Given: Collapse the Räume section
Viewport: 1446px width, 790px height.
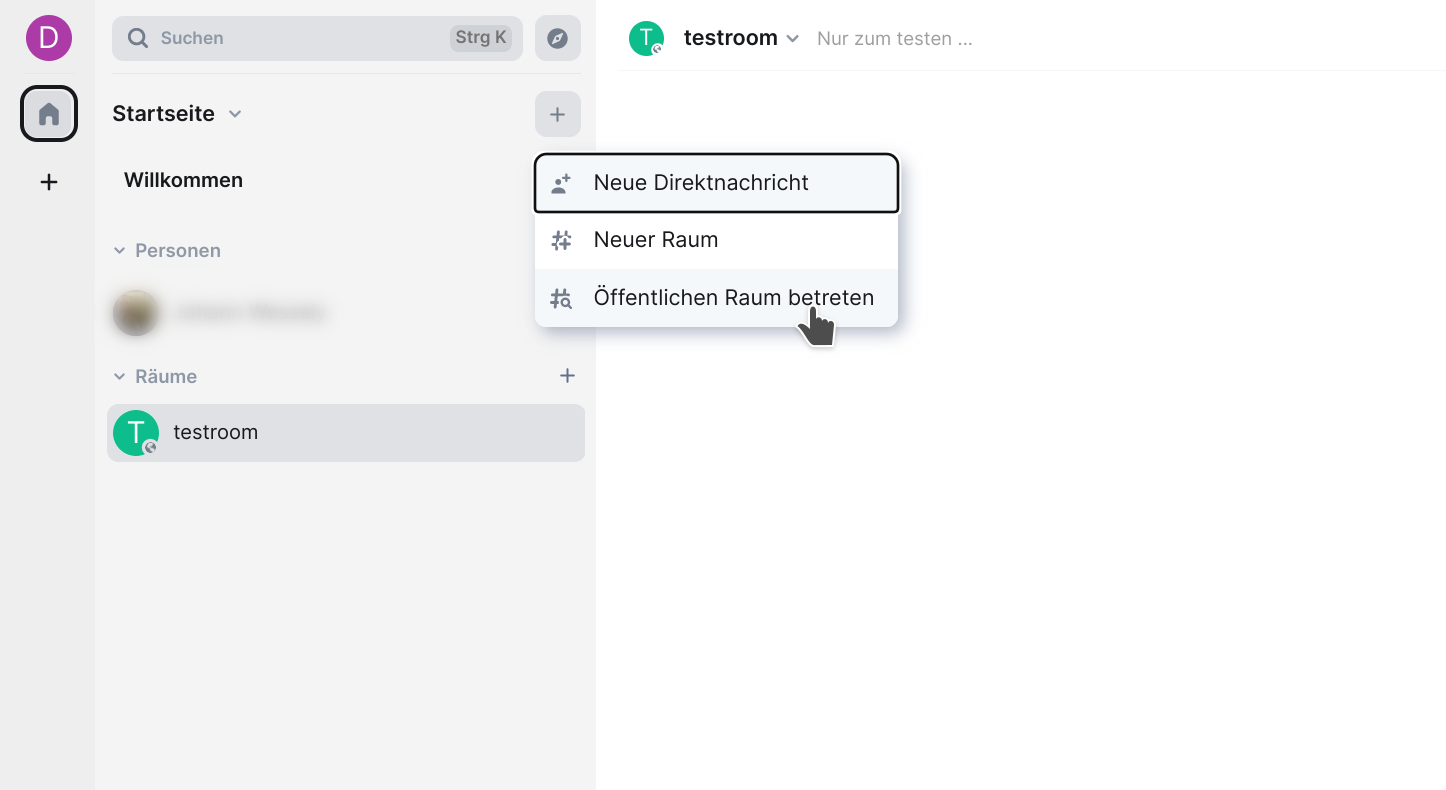Looking at the screenshot, I should [120, 377].
